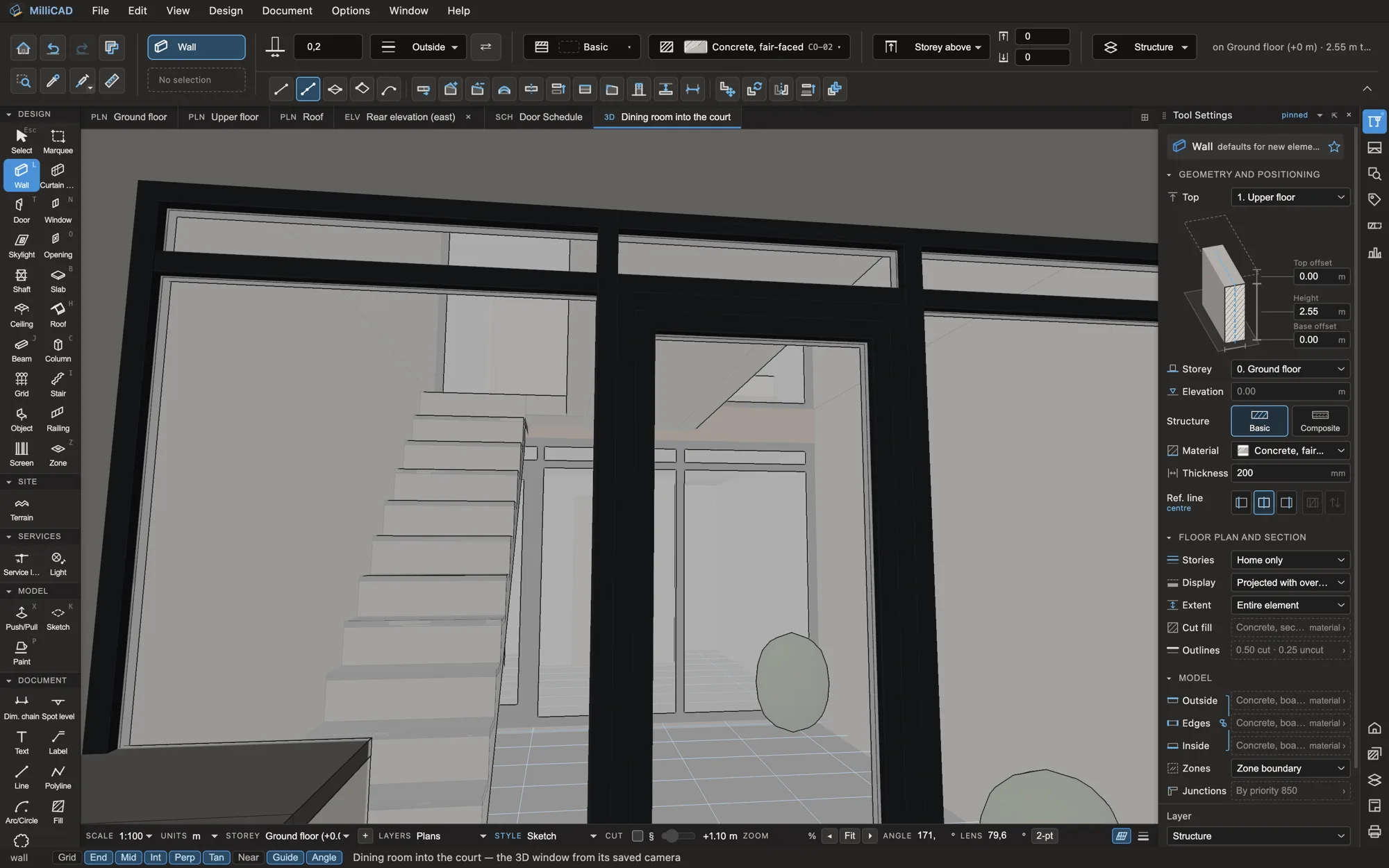Open the Material dropdown in Tool Settings
1389x868 pixels.
tap(1290, 451)
